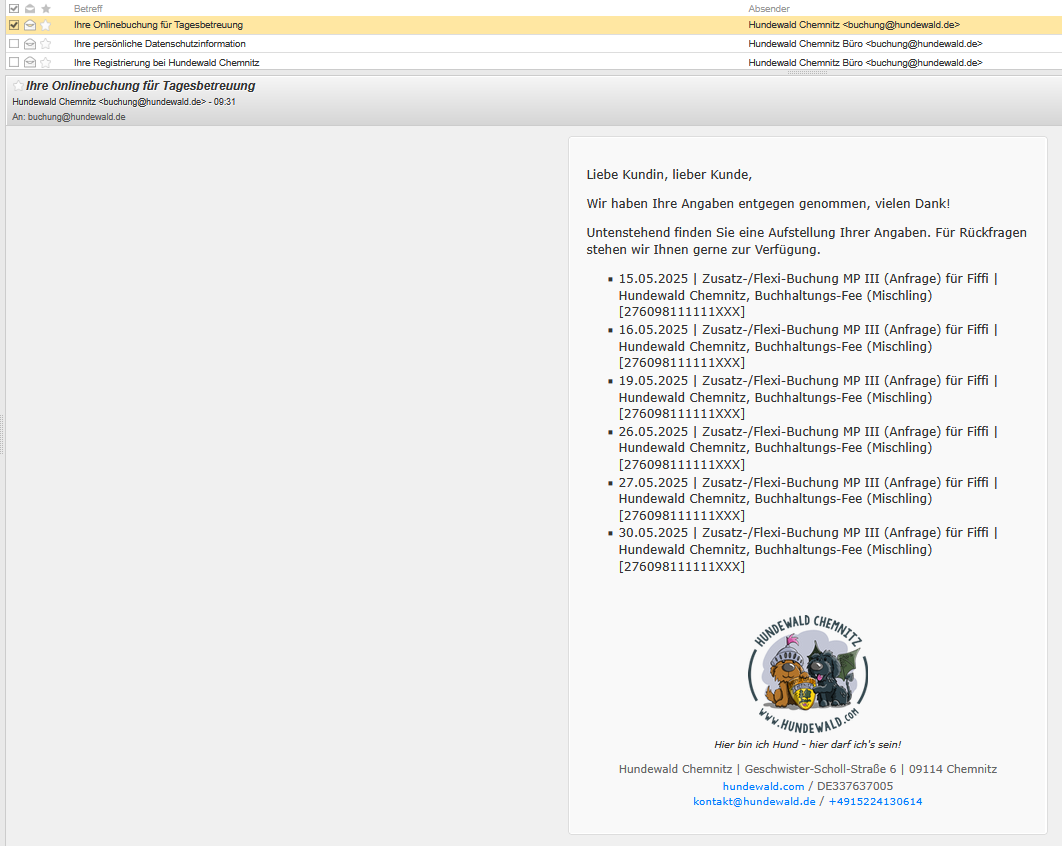Check the 'Ihre Registrierung bei Hundewald Chemnitz' checkbox
The image size is (1062, 846).
point(14,62)
